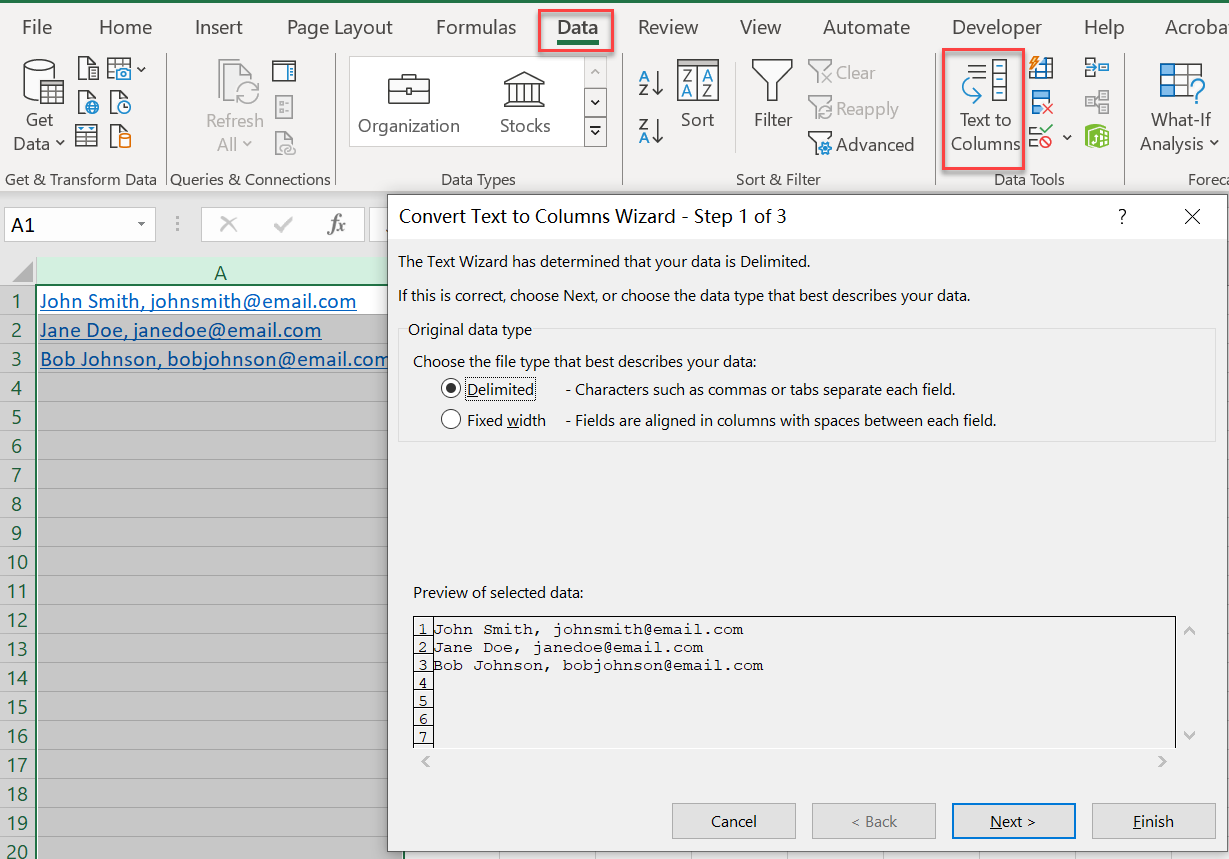The width and height of the screenshot is (1229, 859).
Task: Sort Z to A descending
Action: [651, 130]
